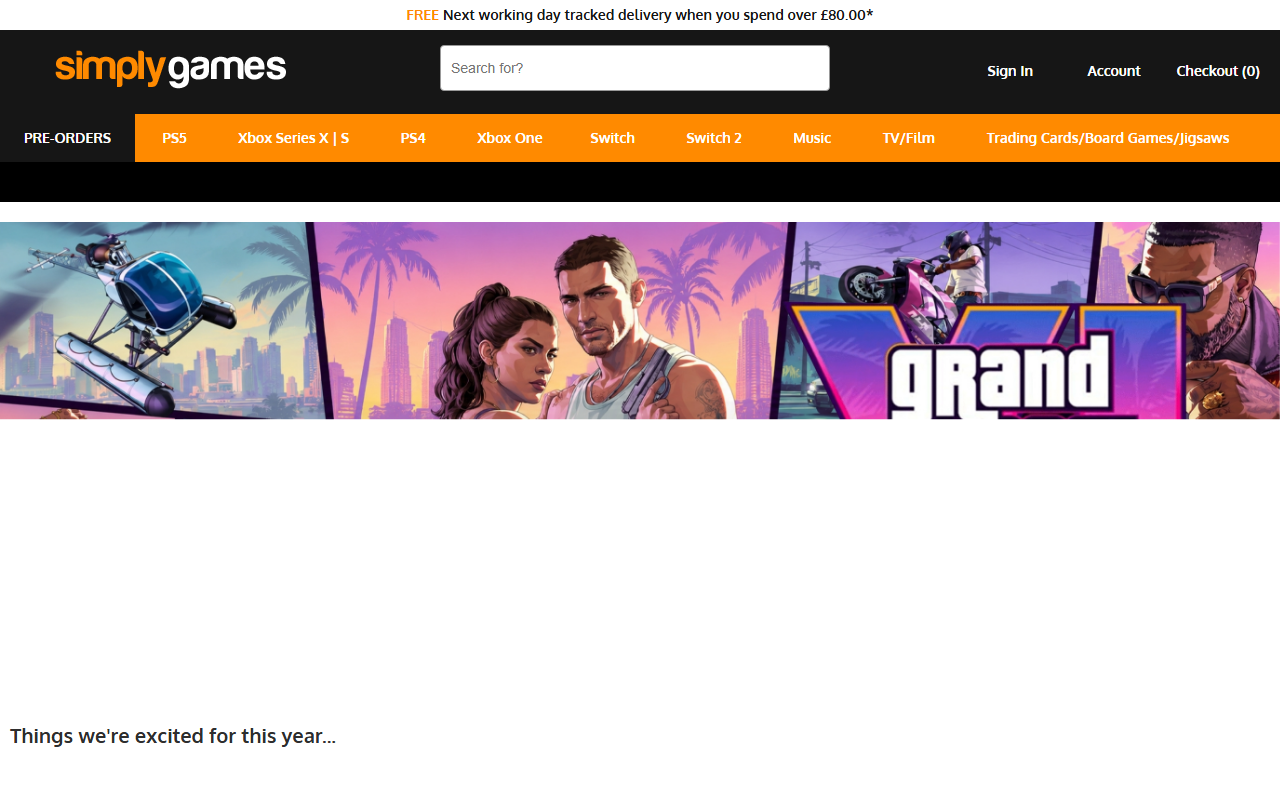Click 'Things we're excited for this year...' heading
The height and width of the screenshot is (800, 1280).
pos(173,736)
